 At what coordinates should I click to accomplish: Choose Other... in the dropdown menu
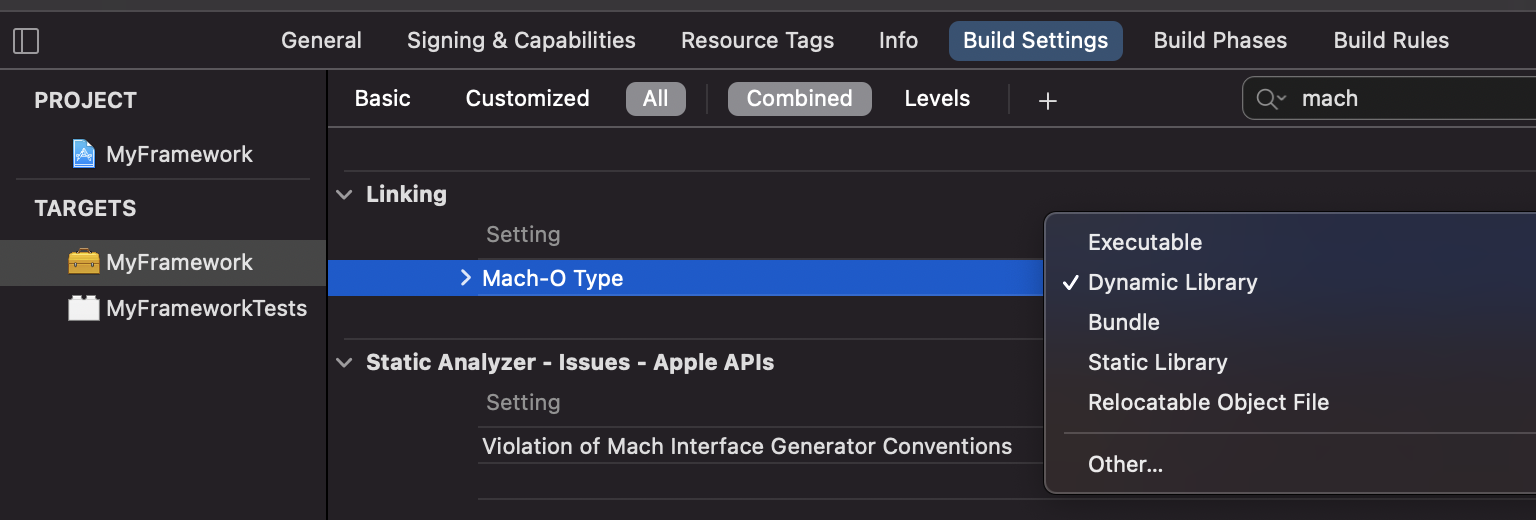click(x=1125, y=464)
